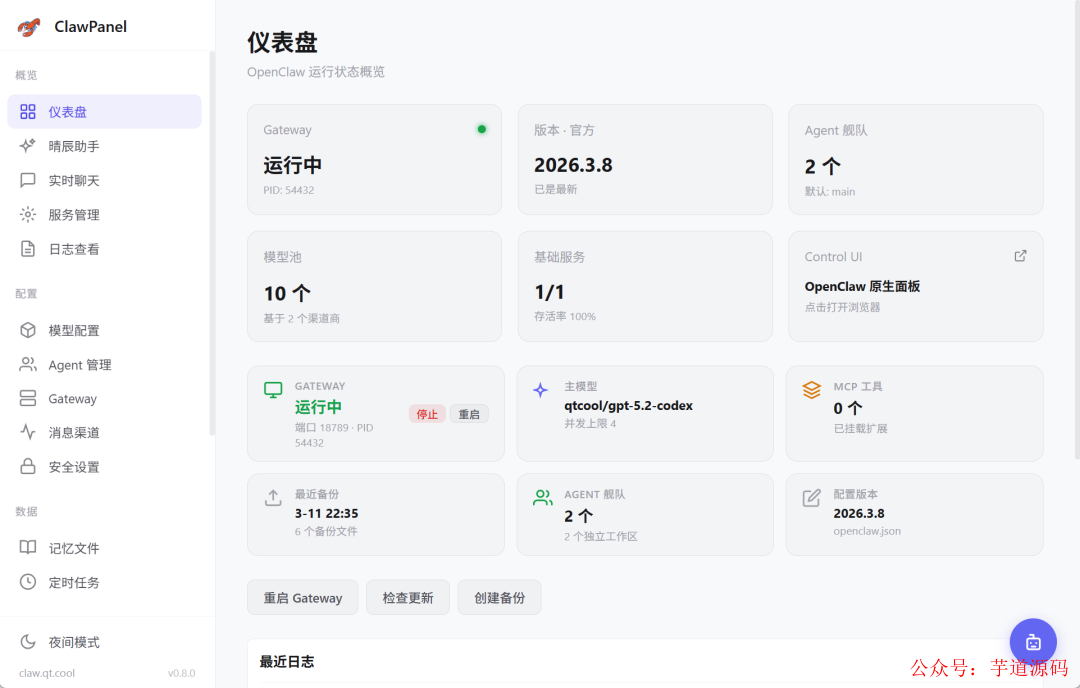Click the main page vertical scrollbar

1077,231
